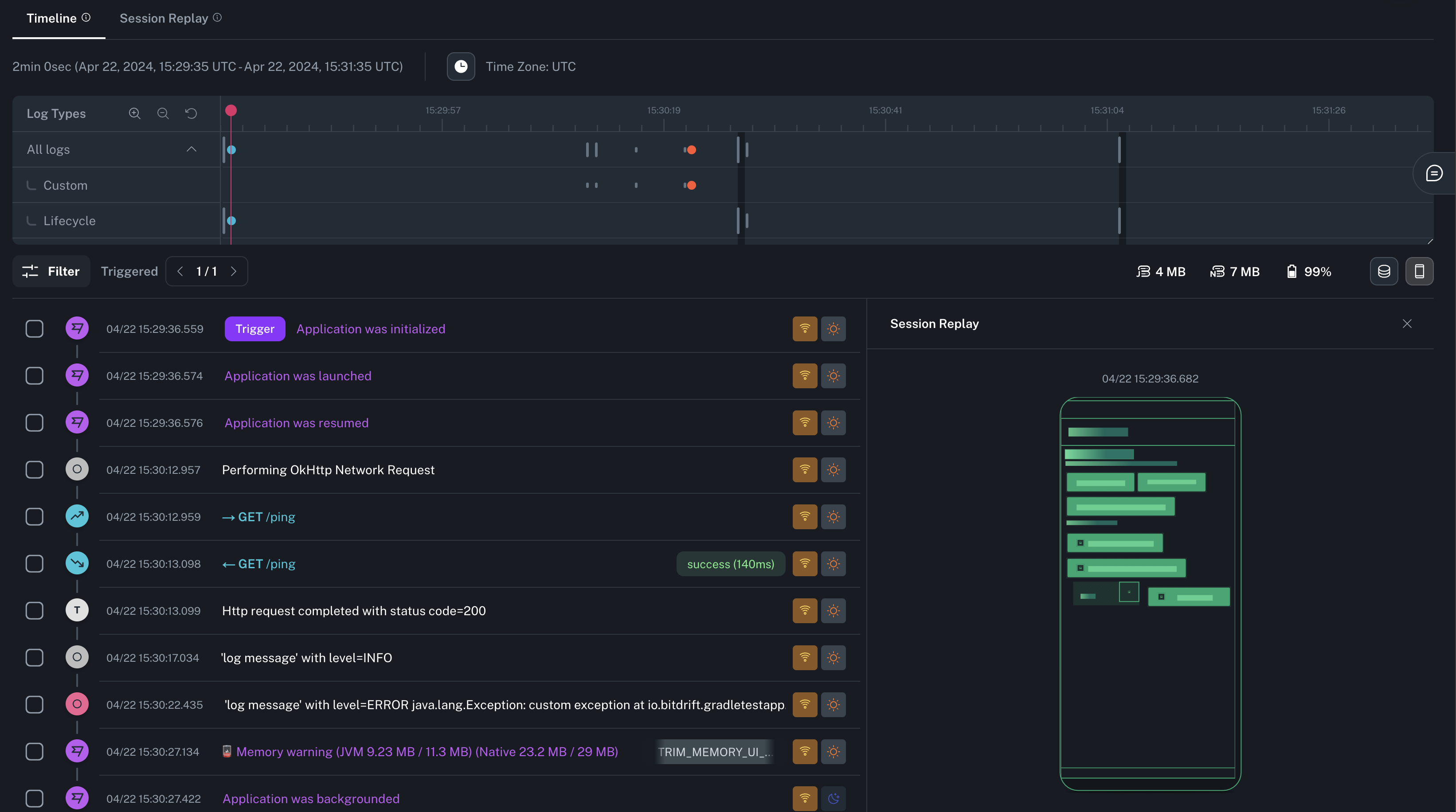Click the red playhead marker on timeline
The height and width of the screenshot is (812, 1456).
tap(231, 111)
